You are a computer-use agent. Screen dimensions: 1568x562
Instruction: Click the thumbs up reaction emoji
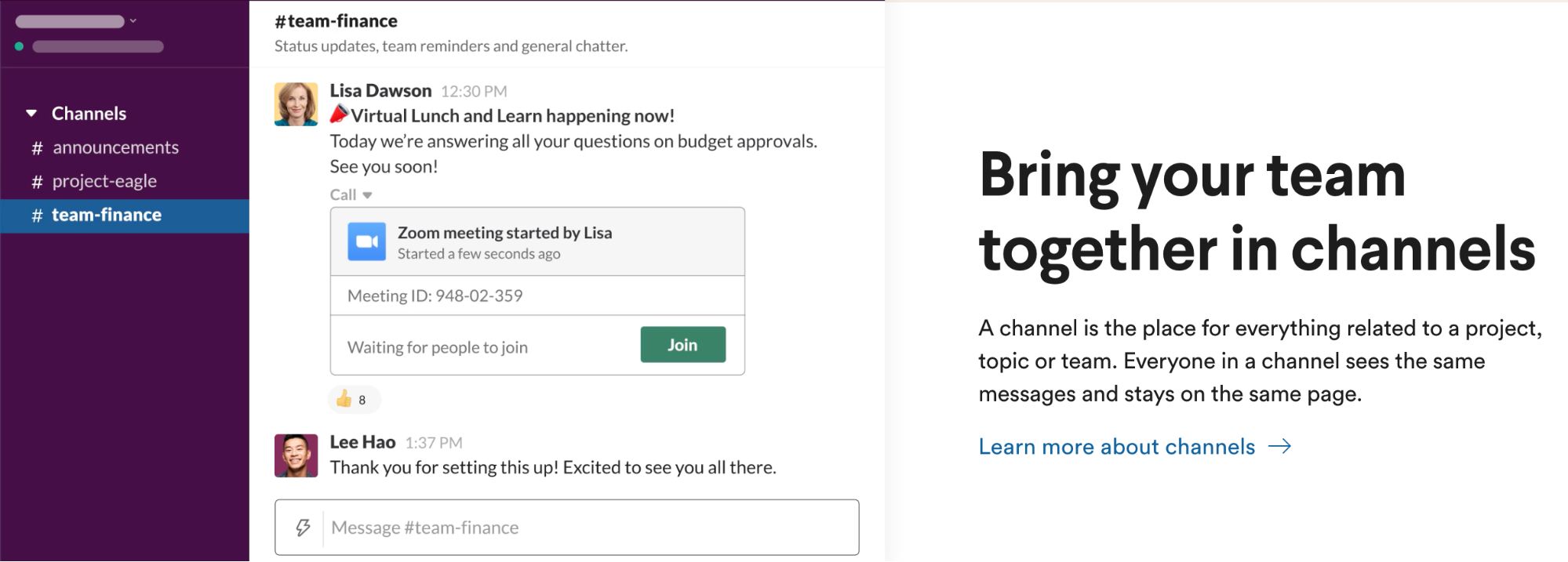(344, 399)
